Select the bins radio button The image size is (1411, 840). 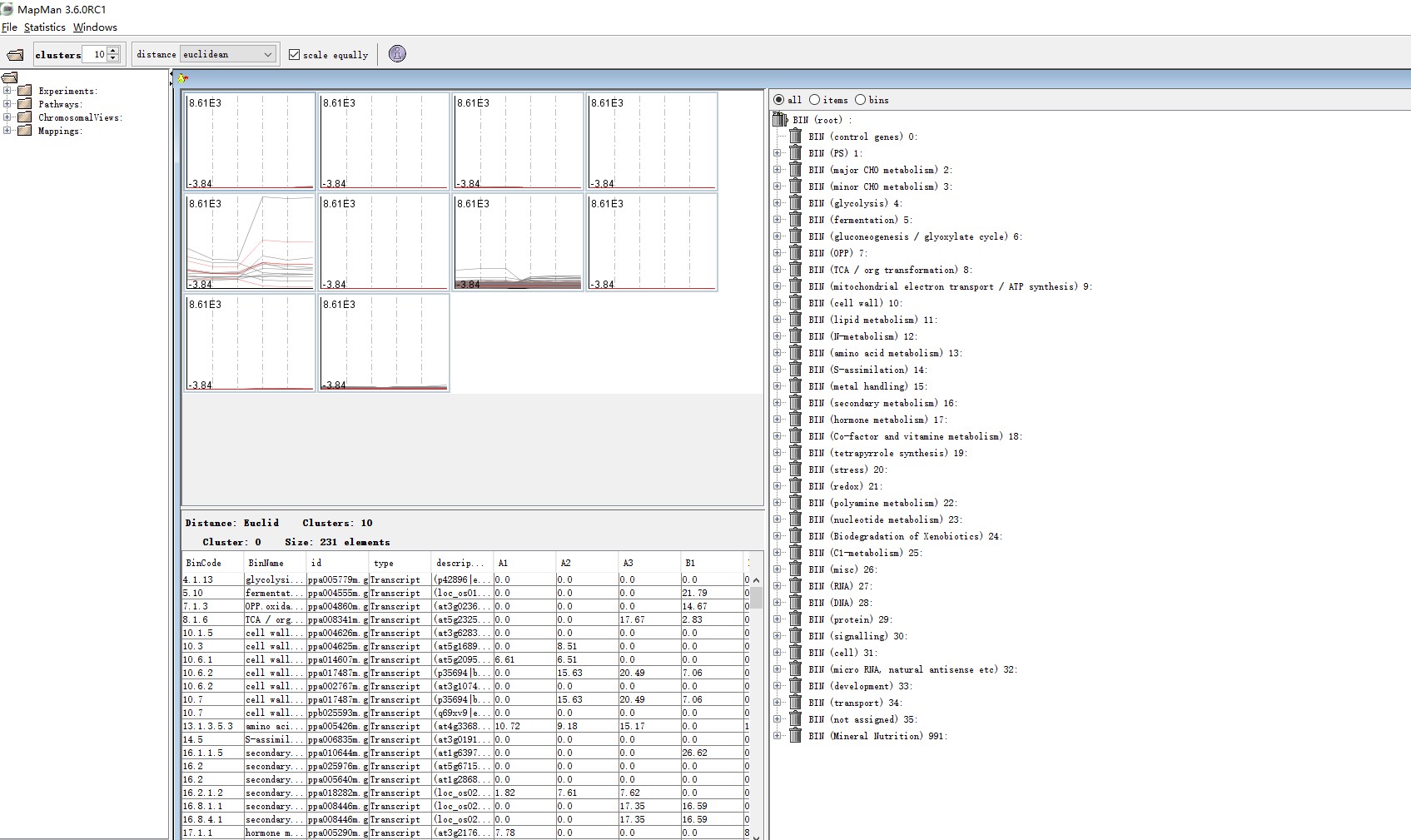[x=861, y=100]
